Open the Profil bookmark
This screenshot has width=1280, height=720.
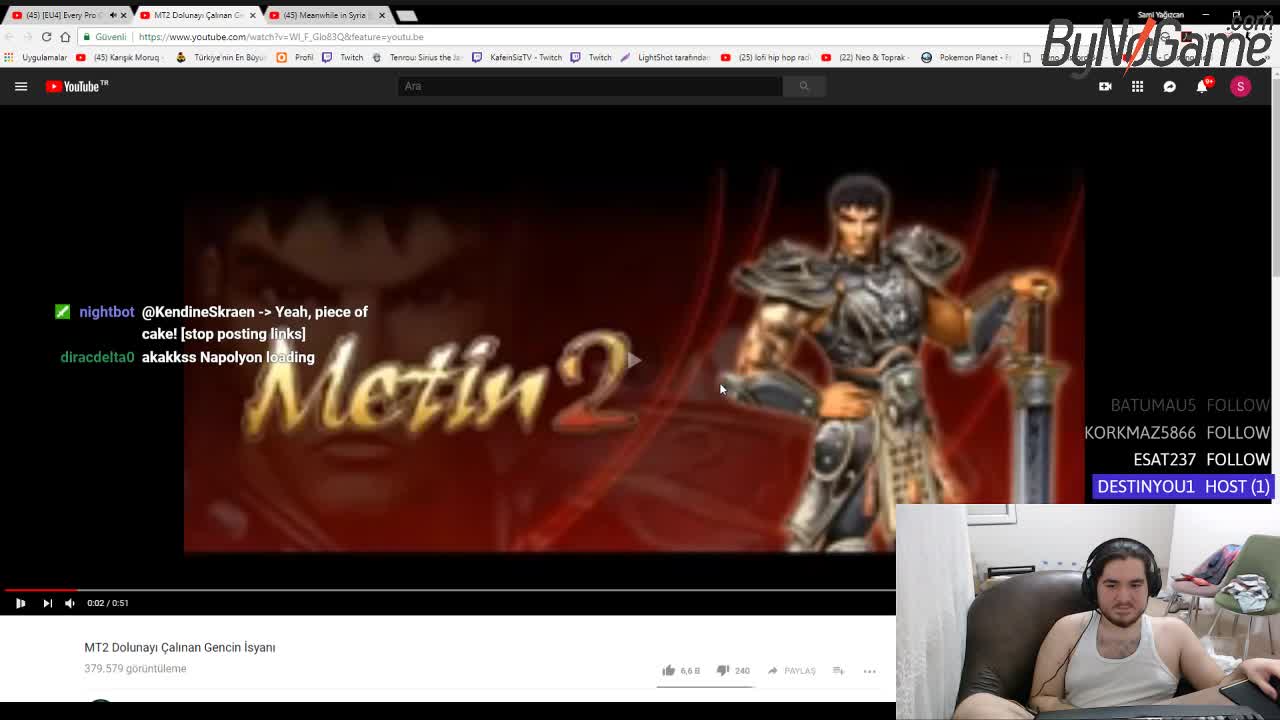pos(296,57)
